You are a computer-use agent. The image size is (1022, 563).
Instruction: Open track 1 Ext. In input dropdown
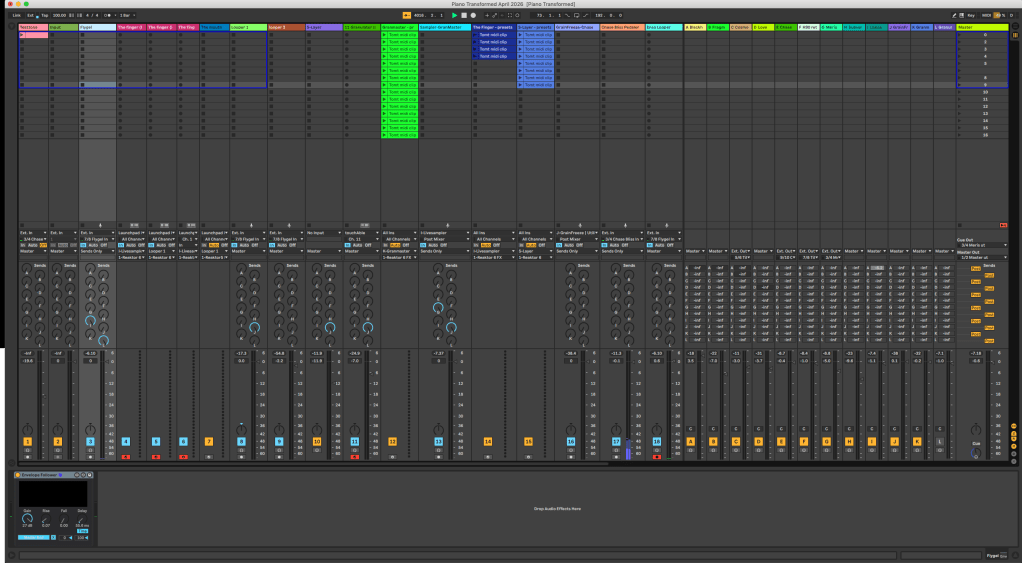31,232
